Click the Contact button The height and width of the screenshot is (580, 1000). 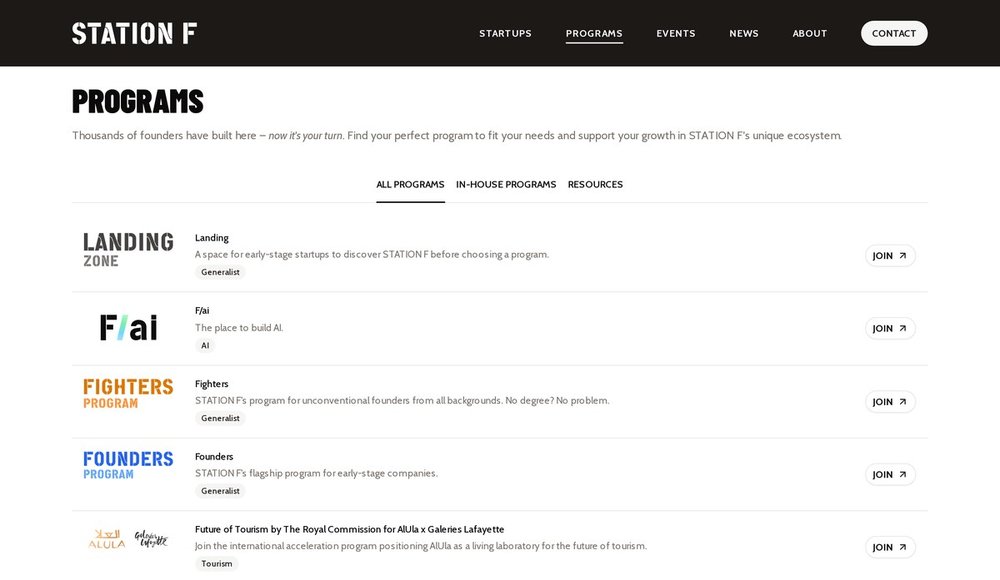[x=894, y=33]
